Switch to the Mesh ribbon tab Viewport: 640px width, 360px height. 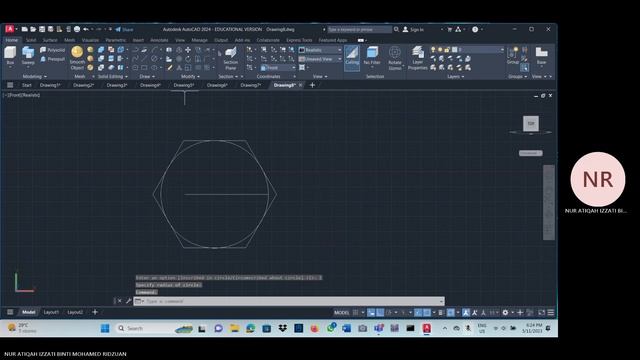(x=69, y=40)
